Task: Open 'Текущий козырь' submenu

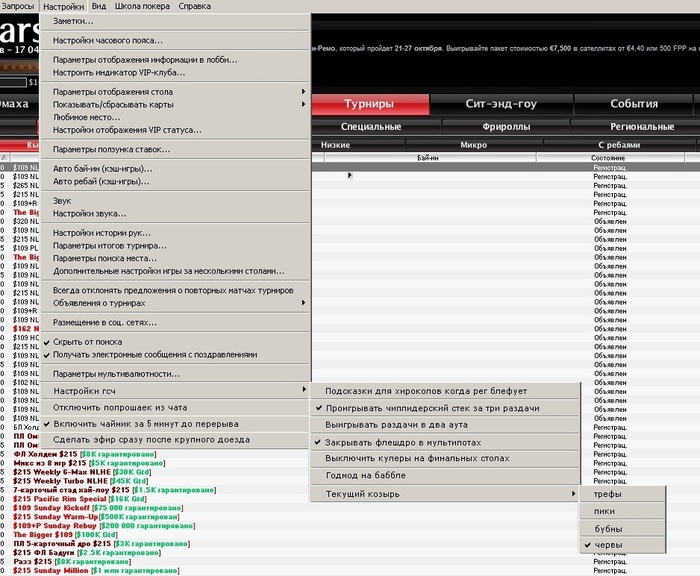Action: [x=444, y=494]
